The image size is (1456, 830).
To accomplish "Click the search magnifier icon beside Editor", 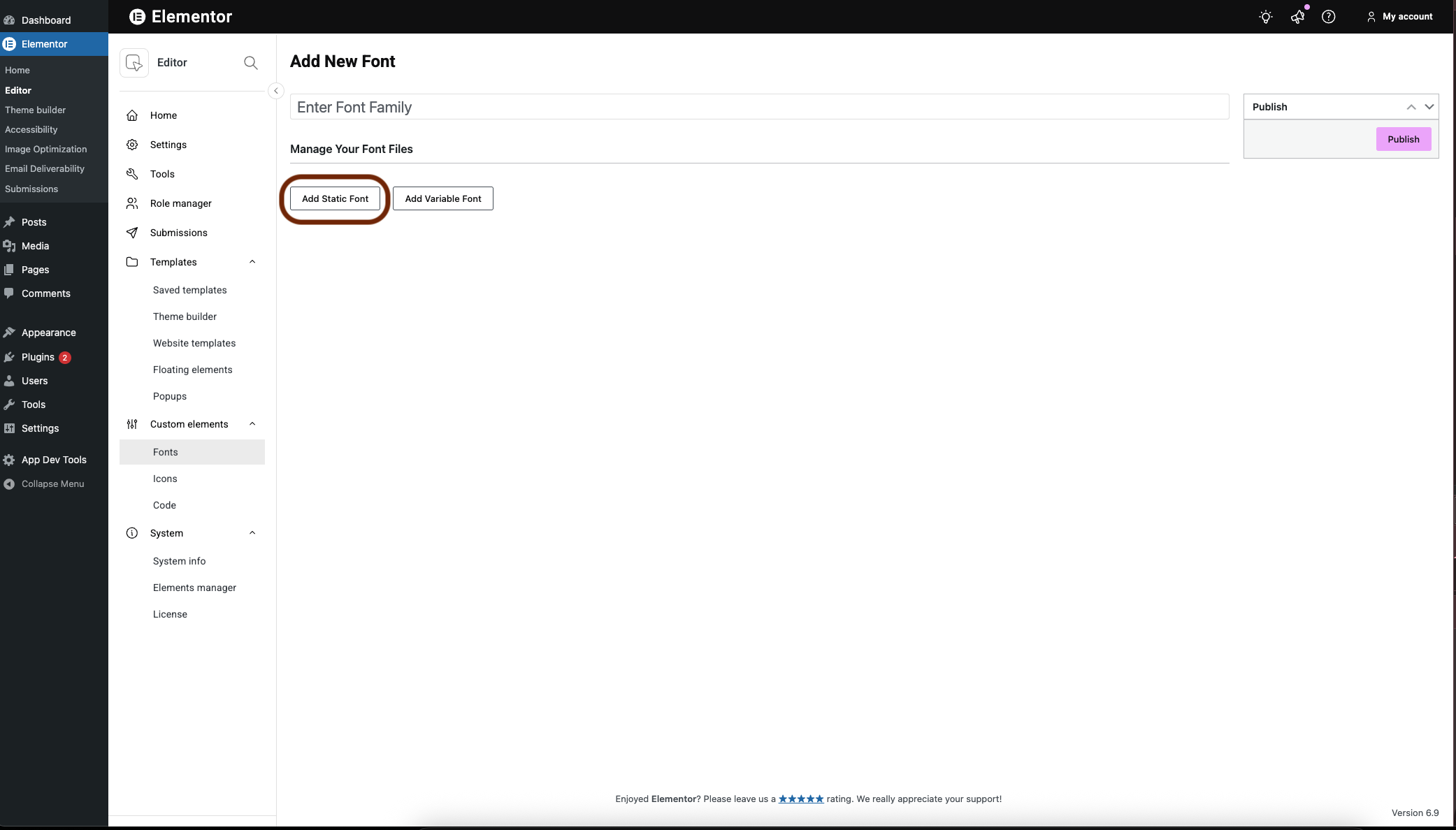I will click(250, 63).
